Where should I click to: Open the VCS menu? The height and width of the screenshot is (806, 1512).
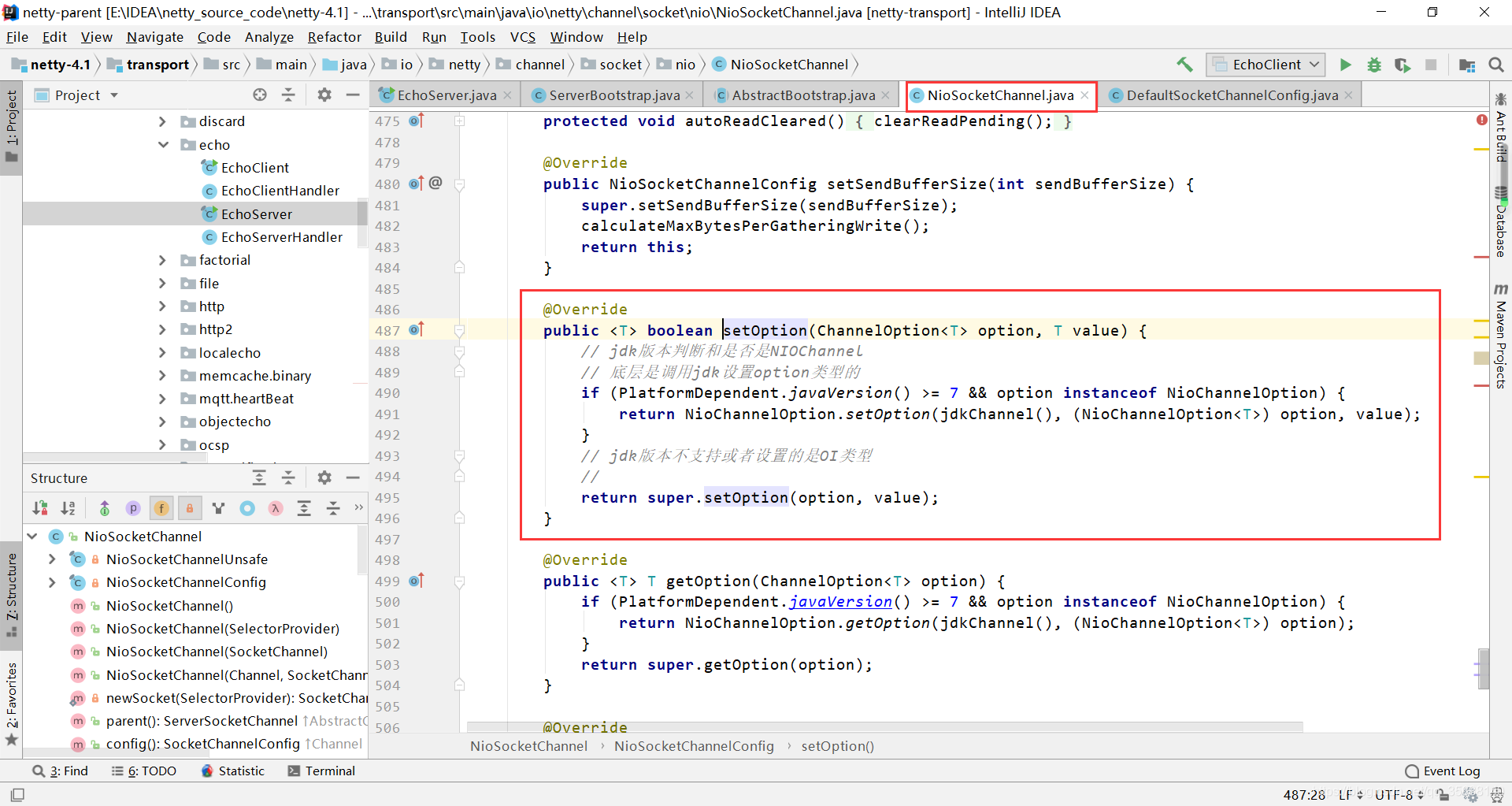(x=522, y=37)
